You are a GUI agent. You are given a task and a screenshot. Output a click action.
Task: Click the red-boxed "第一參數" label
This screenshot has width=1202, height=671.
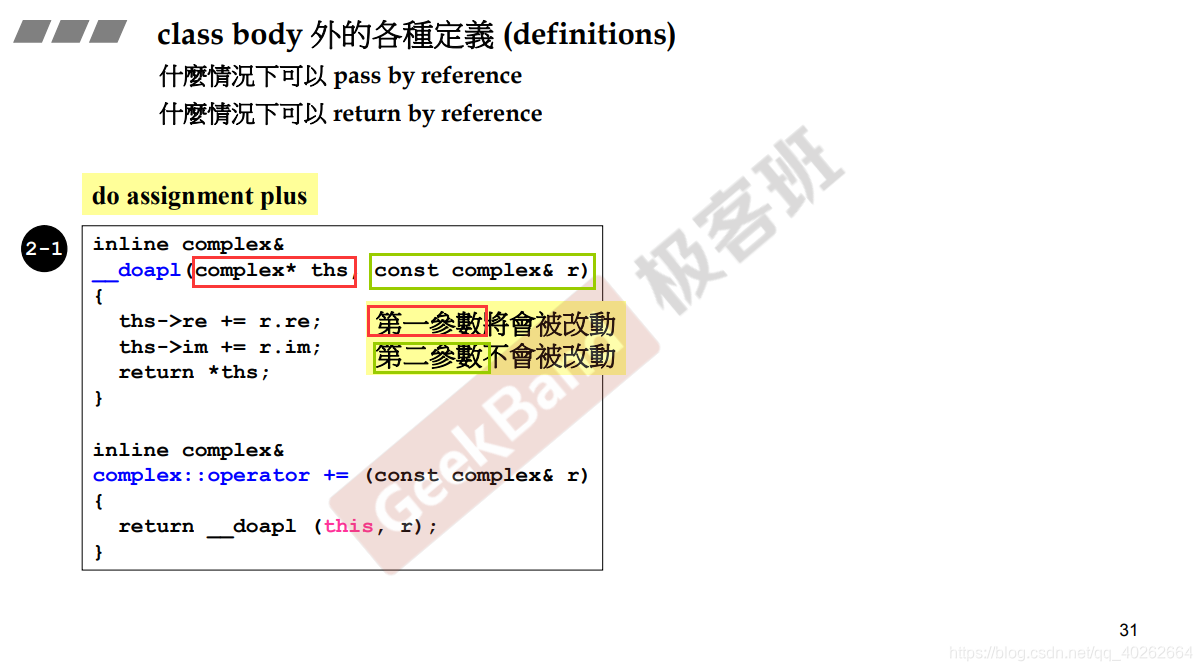click(430, 321)
